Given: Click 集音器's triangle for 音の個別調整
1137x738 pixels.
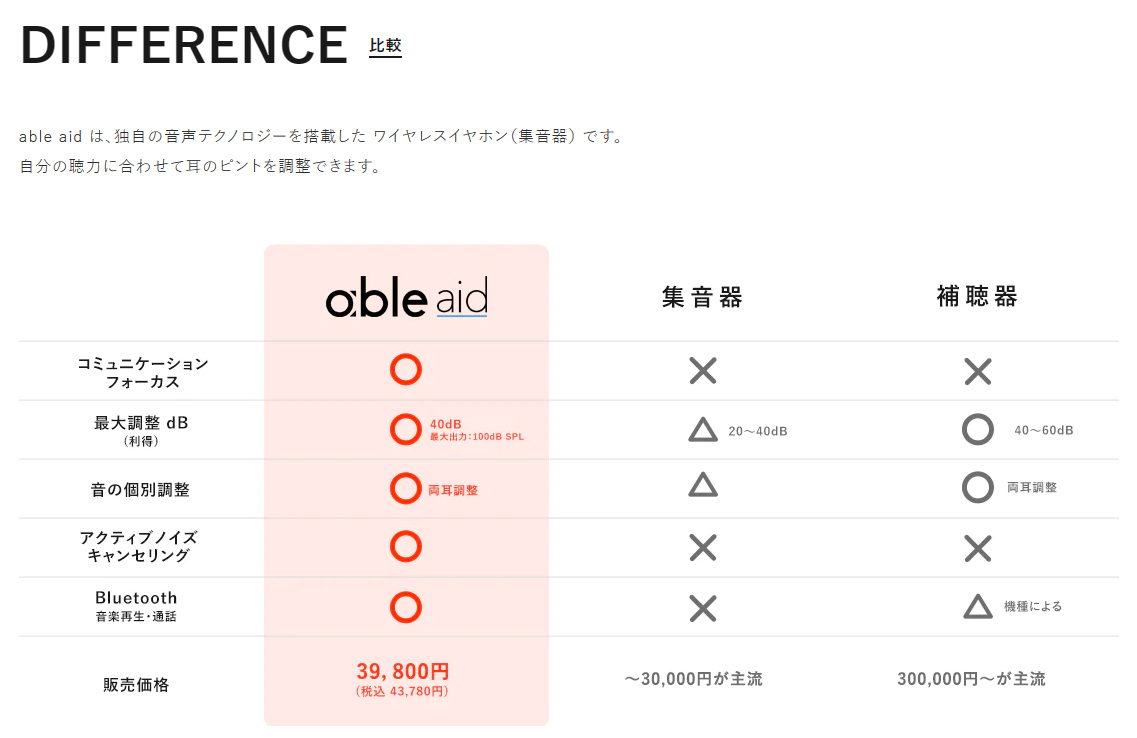Looking at the screenshot, I should tap(703, 486).
